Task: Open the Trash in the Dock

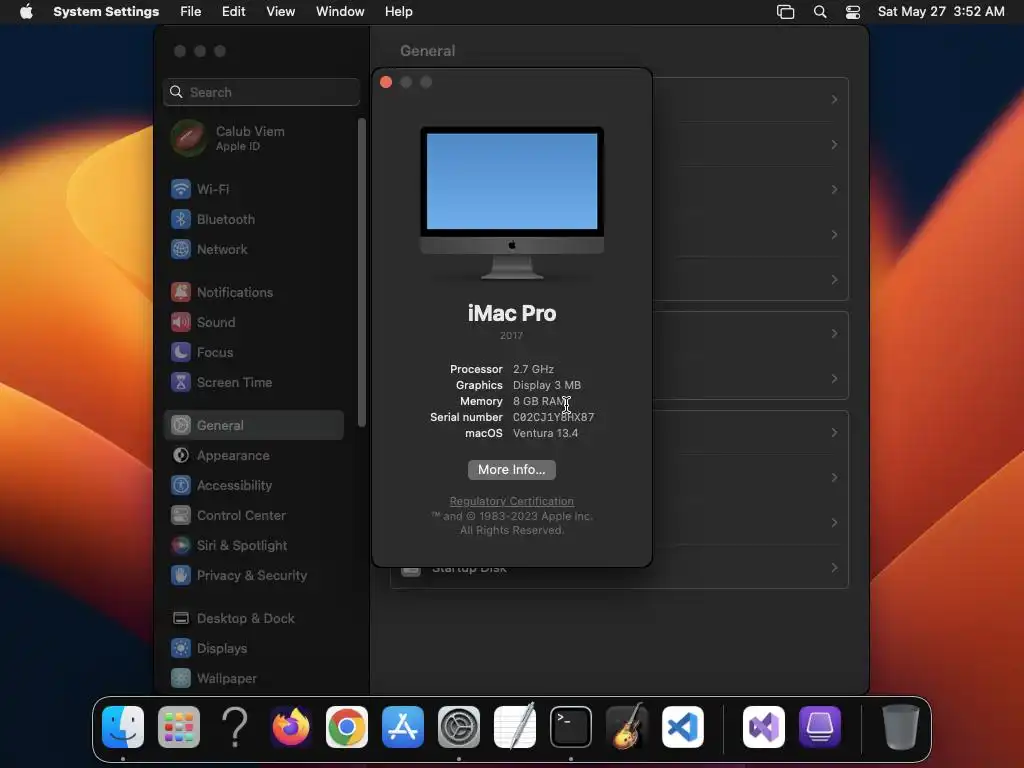Action: click(x=901, y=727)
